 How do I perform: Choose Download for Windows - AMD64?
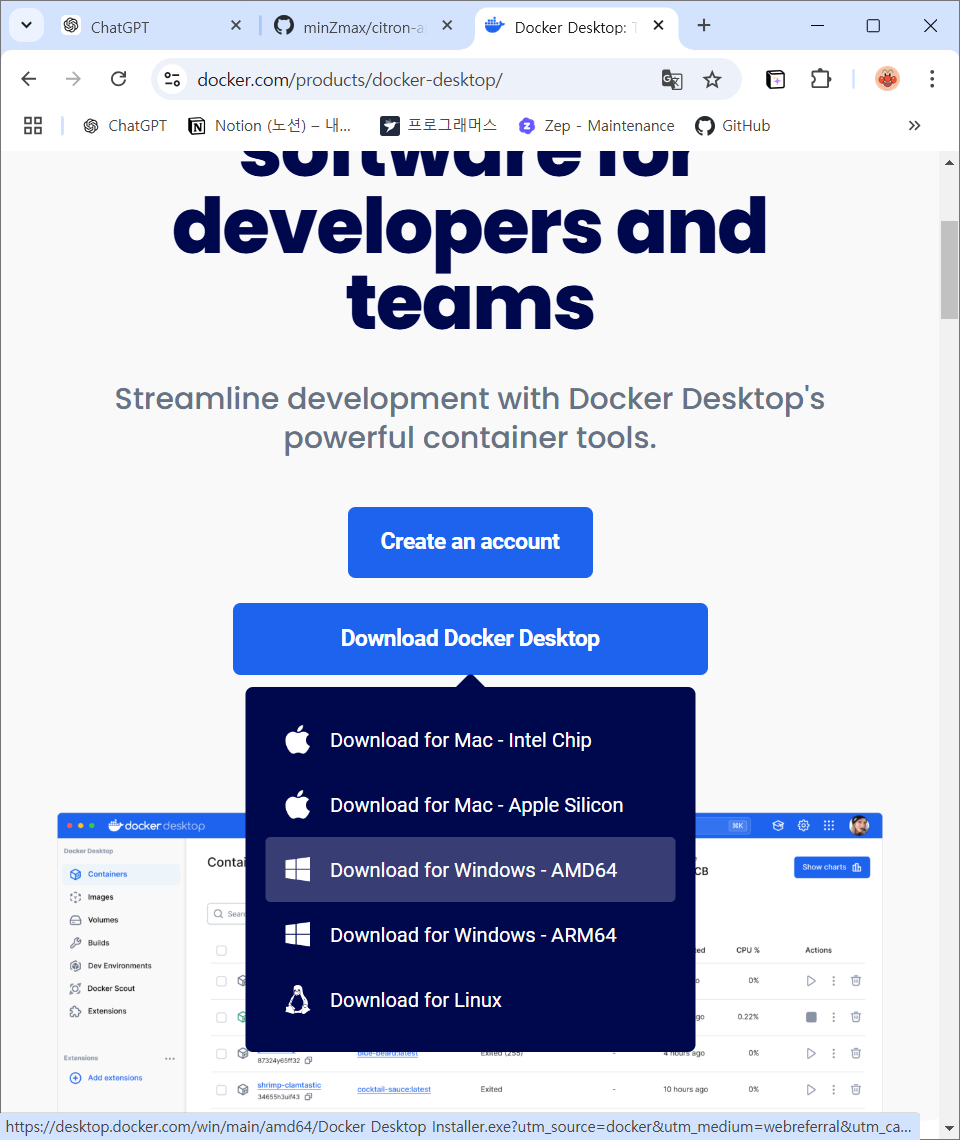pos(470,869)
